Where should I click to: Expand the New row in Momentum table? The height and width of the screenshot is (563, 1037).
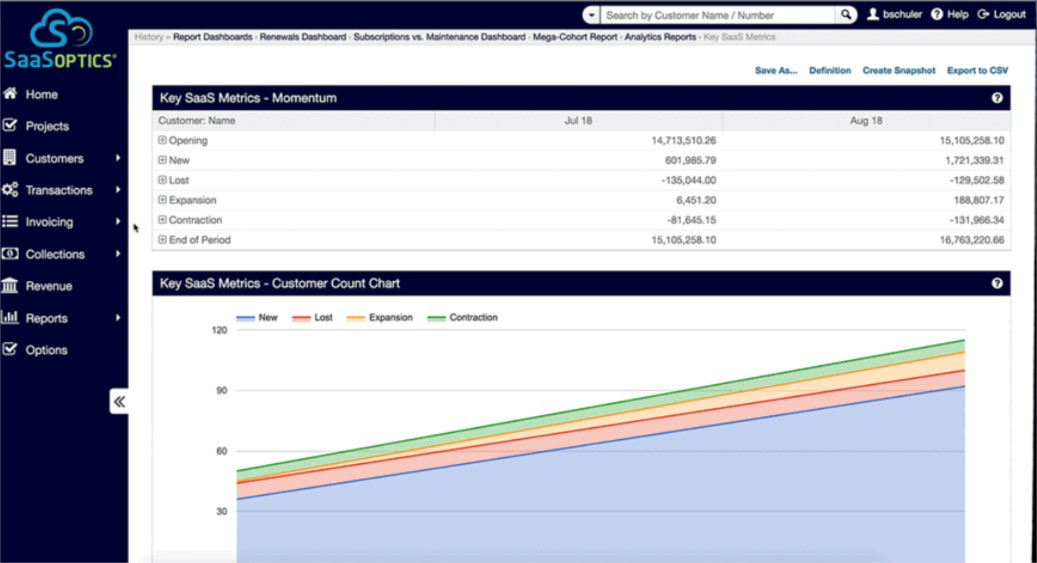[x=162, y=160]
